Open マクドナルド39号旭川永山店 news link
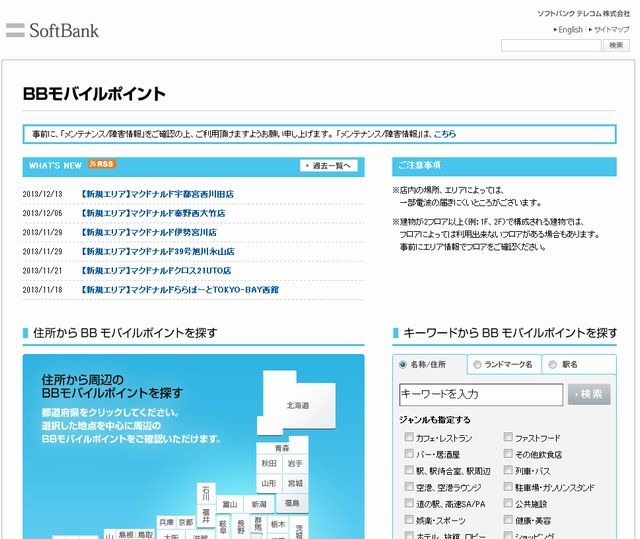This screenshot has height=539, width=640. pos(158,251)
